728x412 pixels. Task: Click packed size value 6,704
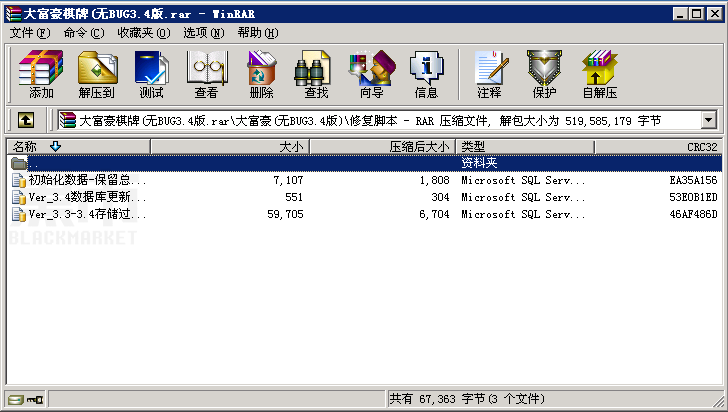[x=435, y=214]
